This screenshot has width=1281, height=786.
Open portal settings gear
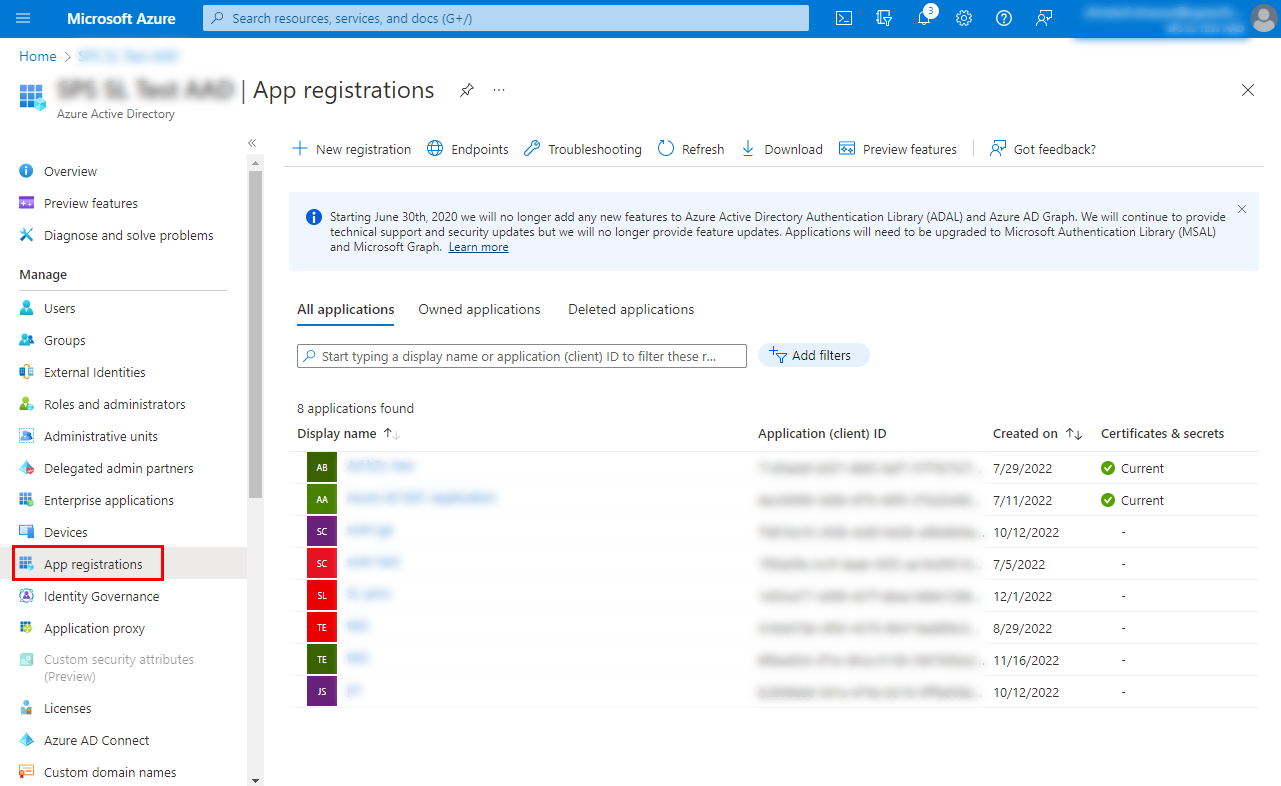[964, 18]
